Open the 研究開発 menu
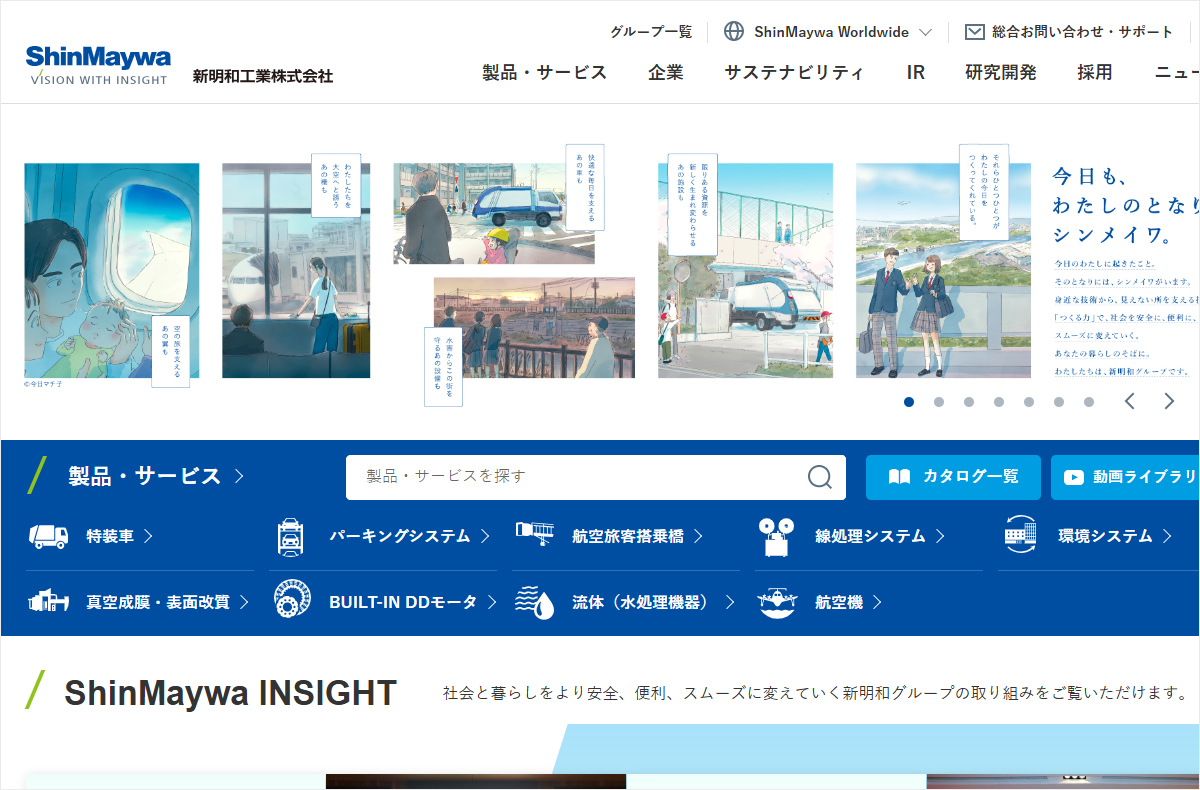 point(1001,72)
